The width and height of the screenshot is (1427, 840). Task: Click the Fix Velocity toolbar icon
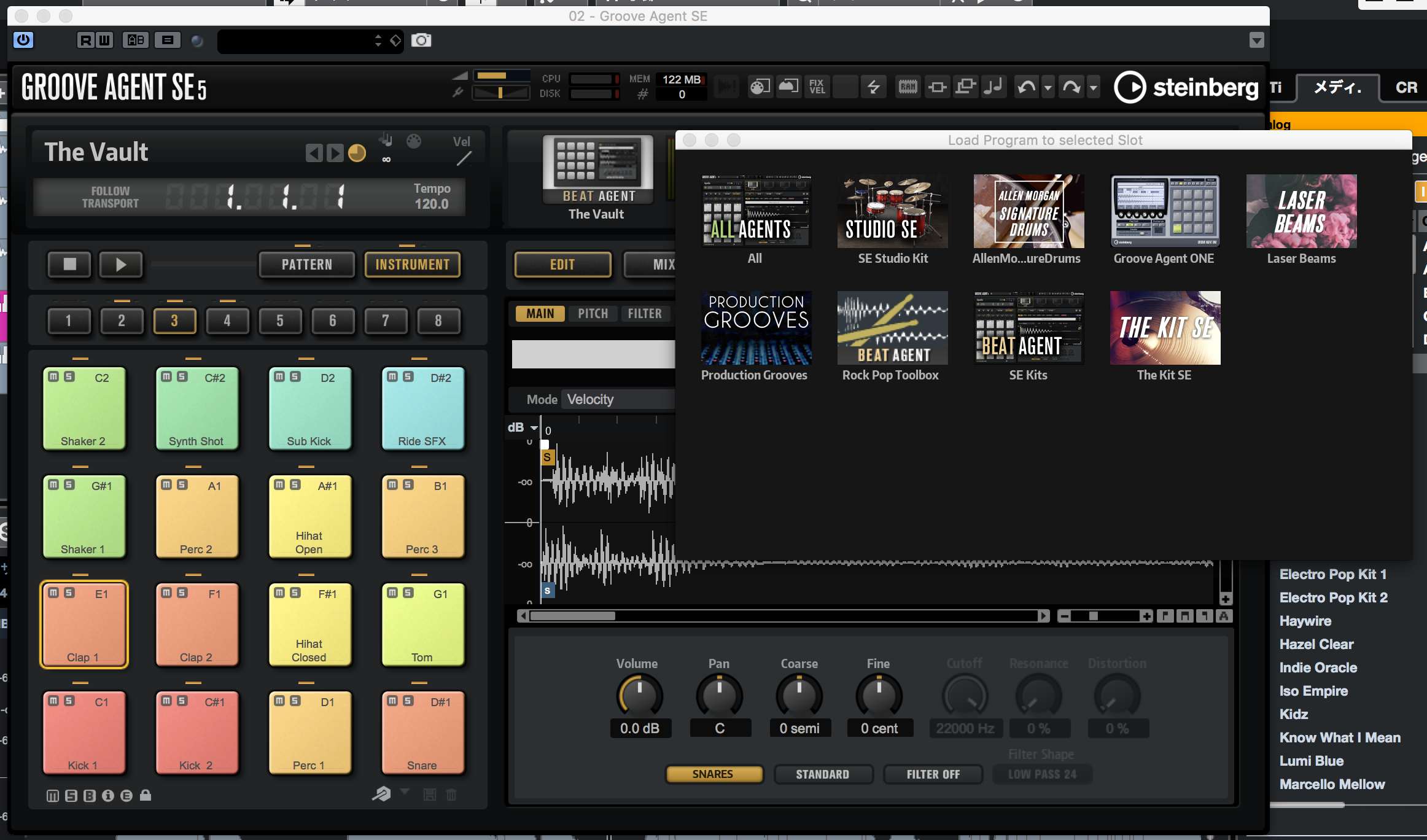click(x=817, y=87)
